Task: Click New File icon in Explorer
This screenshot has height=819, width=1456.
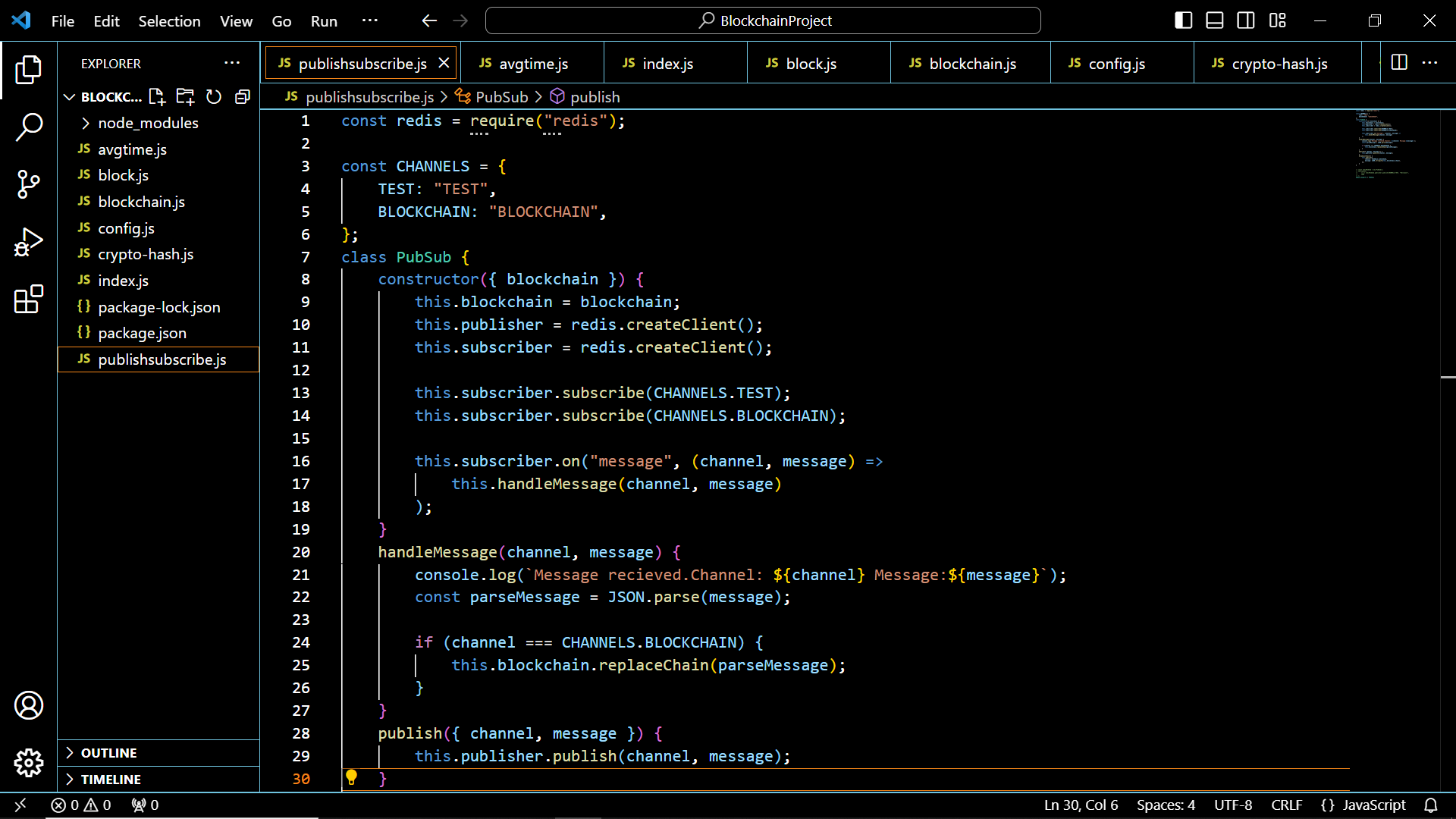Action: 157,97
